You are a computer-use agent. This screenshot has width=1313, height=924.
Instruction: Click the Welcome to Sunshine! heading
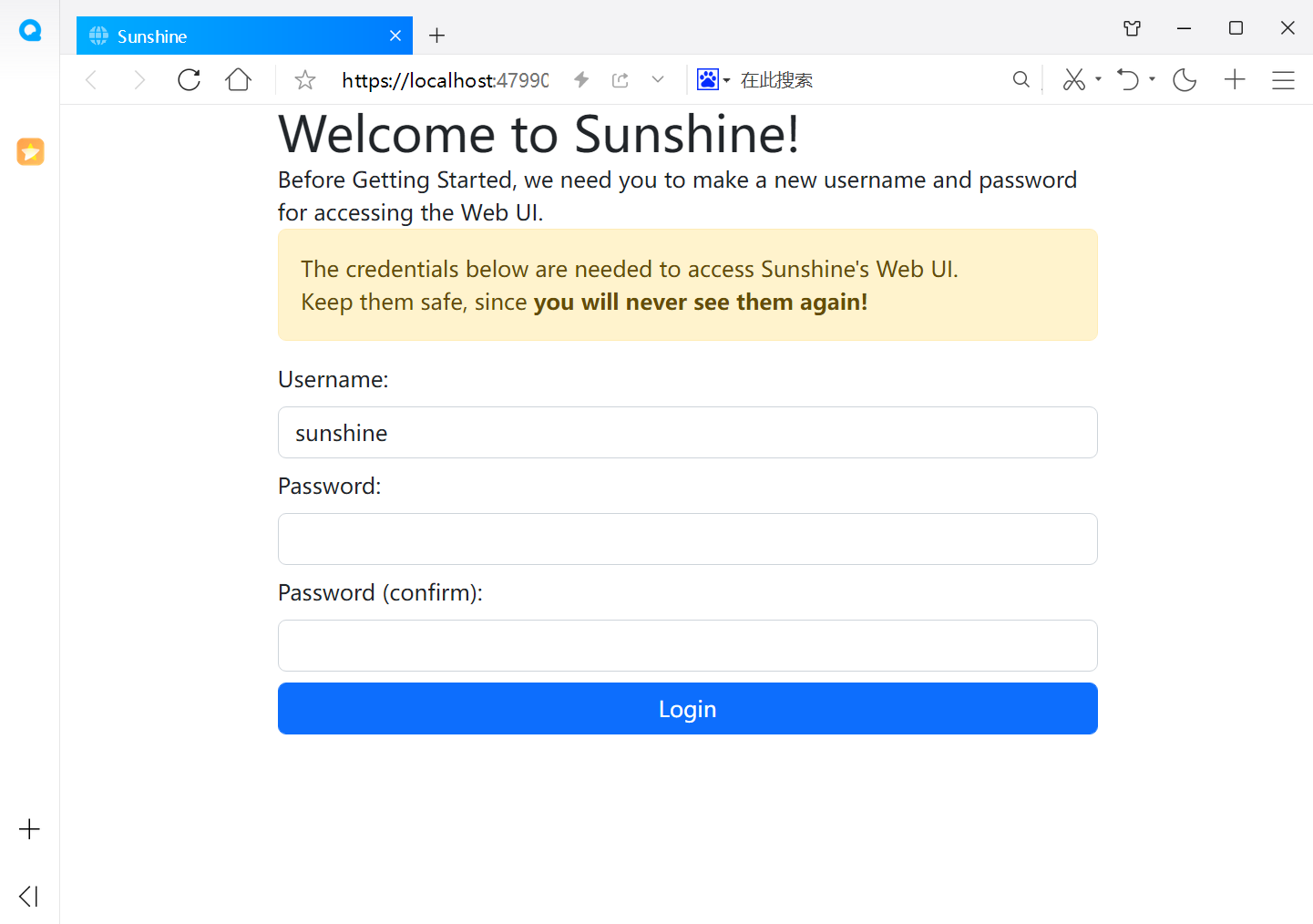point(539,135)
